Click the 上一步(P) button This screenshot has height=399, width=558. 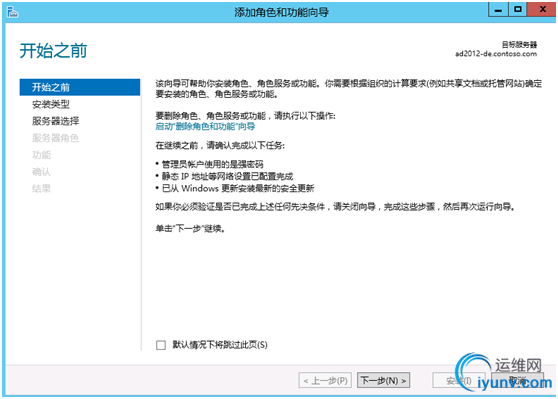pyautogui.click(x=325, y=380)
